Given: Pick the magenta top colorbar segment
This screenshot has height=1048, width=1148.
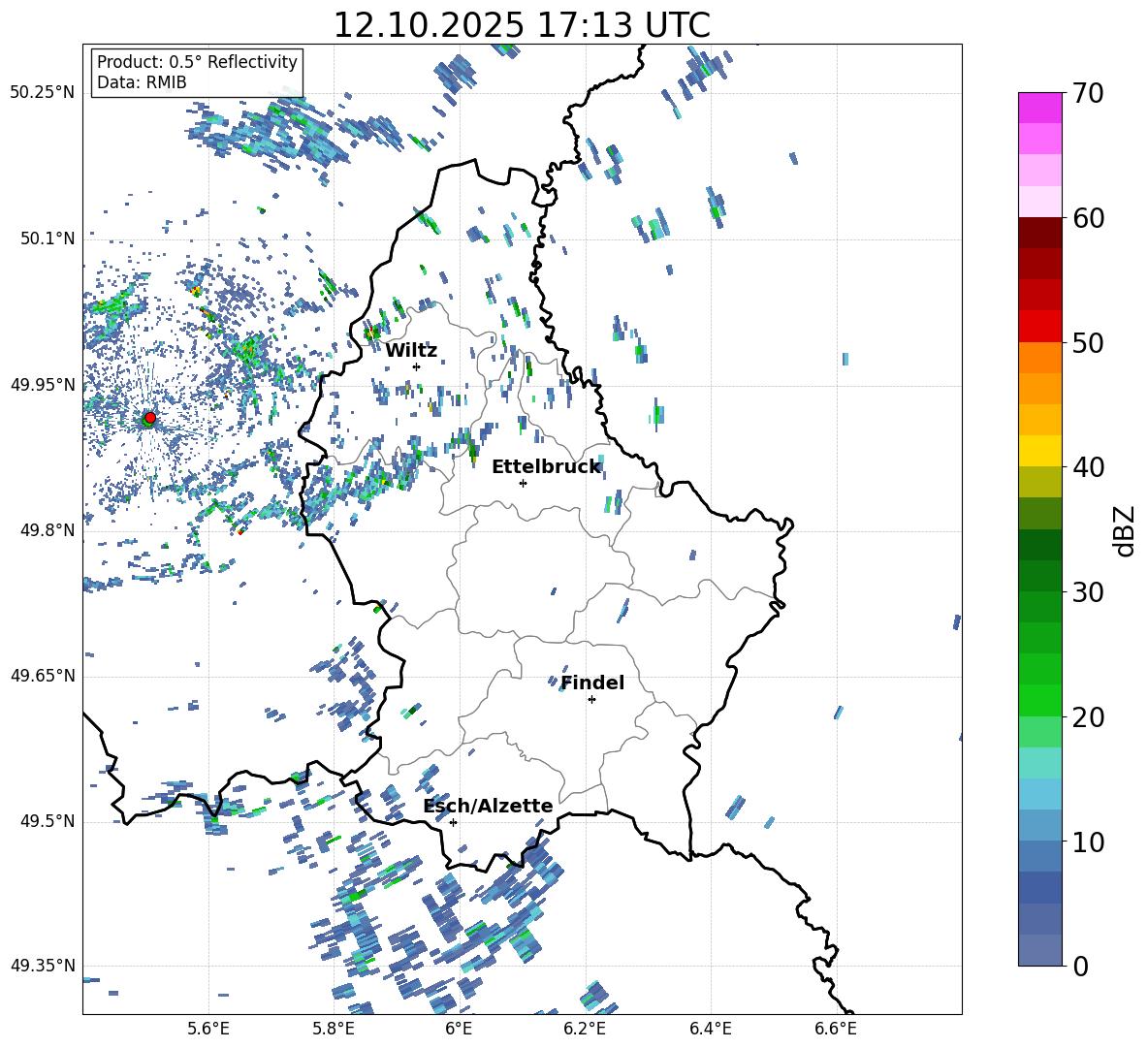Looking at the screenshot, I should (1039, 108).
